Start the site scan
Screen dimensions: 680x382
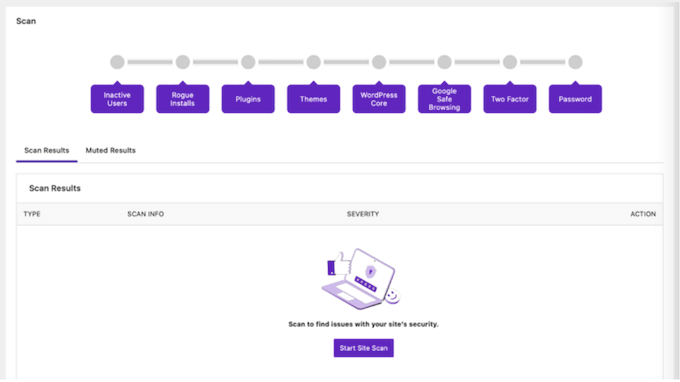pyautogui.click(x=363, y=348)
